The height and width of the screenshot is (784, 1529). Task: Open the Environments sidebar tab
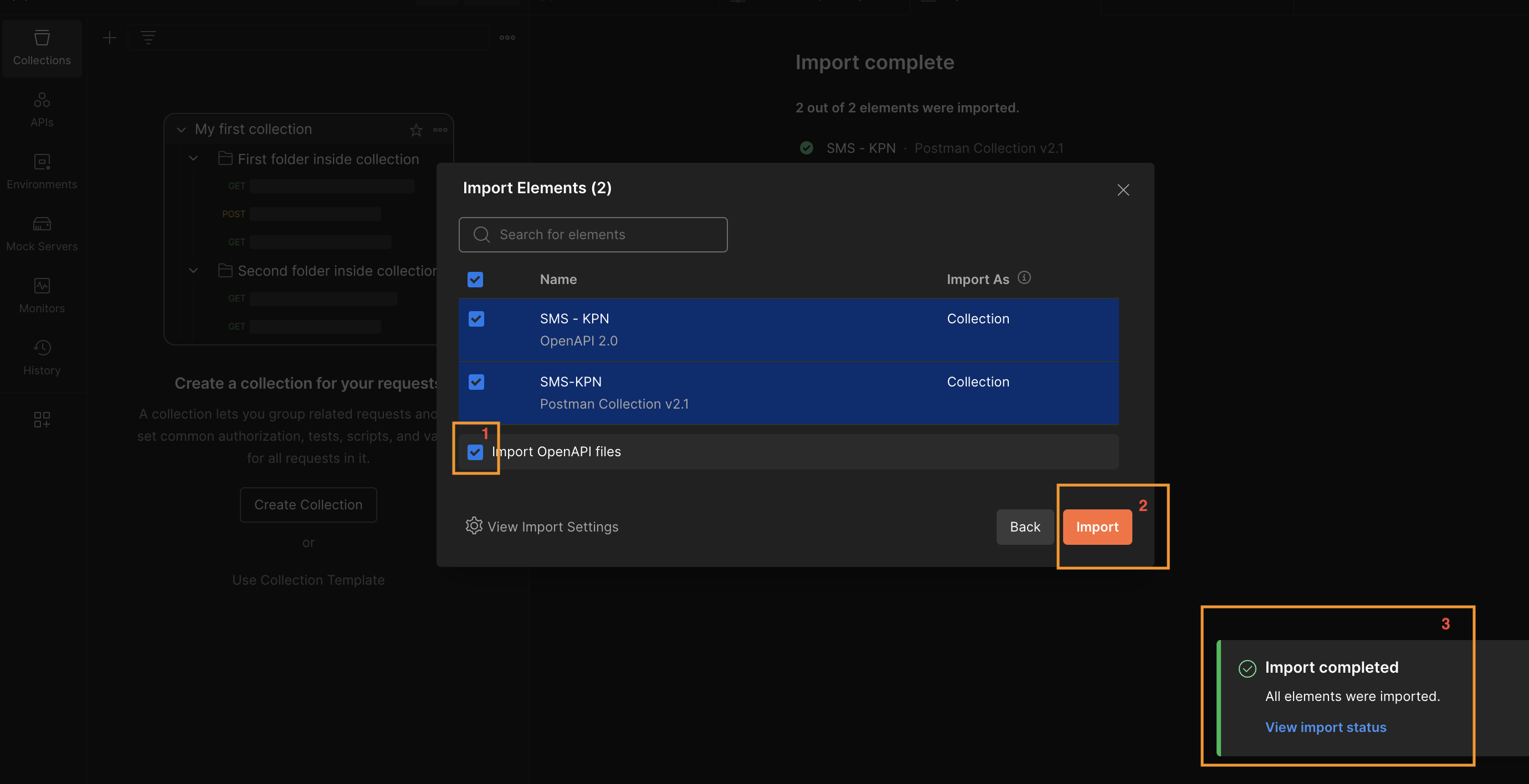tap(42, 172)
